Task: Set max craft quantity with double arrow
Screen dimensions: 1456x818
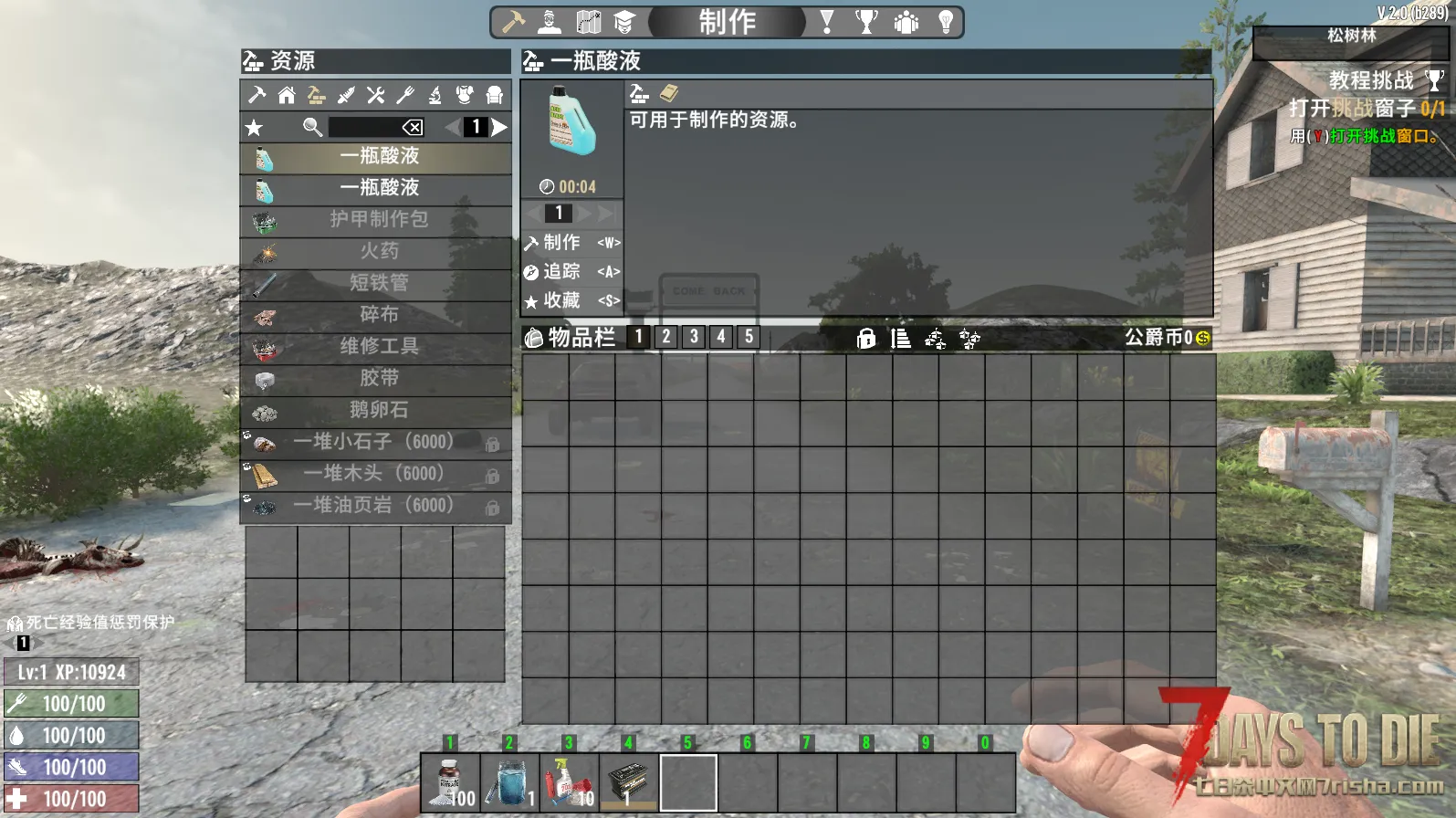Action: click(x=604, y=214)
